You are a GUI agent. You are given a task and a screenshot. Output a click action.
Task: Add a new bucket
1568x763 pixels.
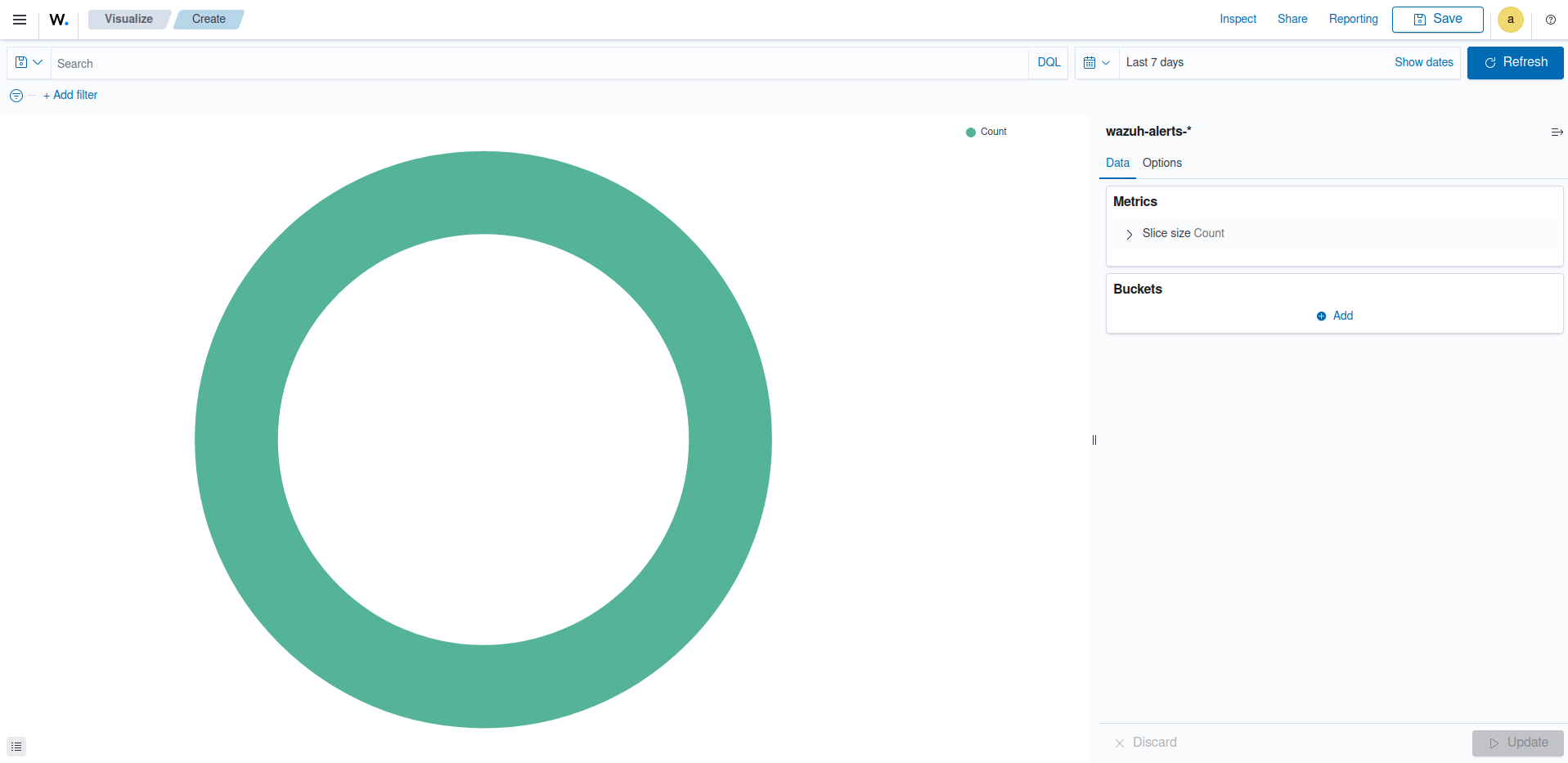point(1335,316)
